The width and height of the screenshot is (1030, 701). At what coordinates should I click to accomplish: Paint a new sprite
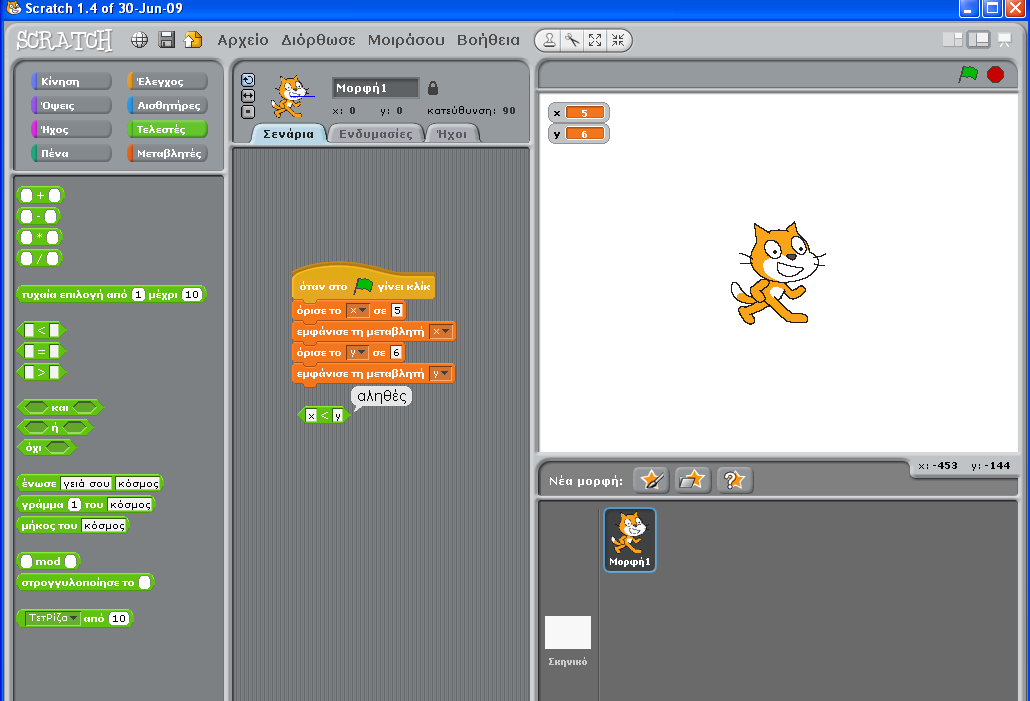point(651,480)
